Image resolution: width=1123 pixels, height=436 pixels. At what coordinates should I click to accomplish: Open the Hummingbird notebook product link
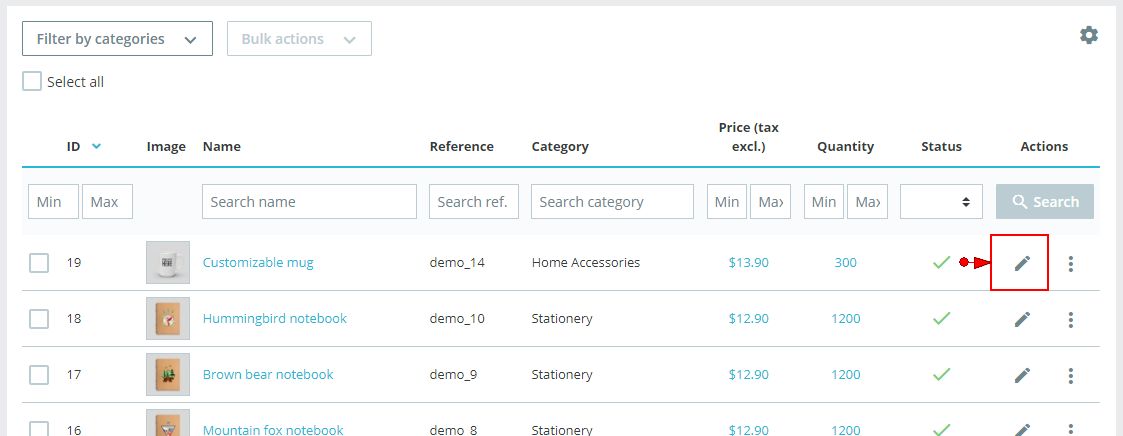(x=274, y=318)
